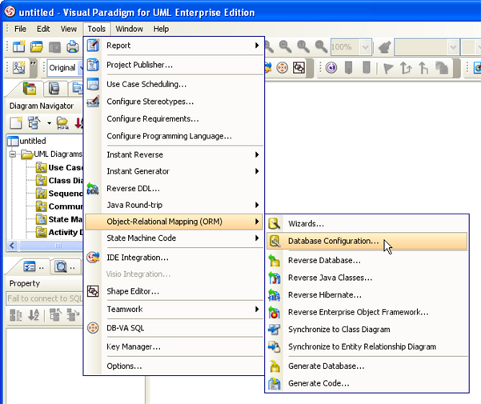Click the Reverse Hibernate icon

point(274,295)
